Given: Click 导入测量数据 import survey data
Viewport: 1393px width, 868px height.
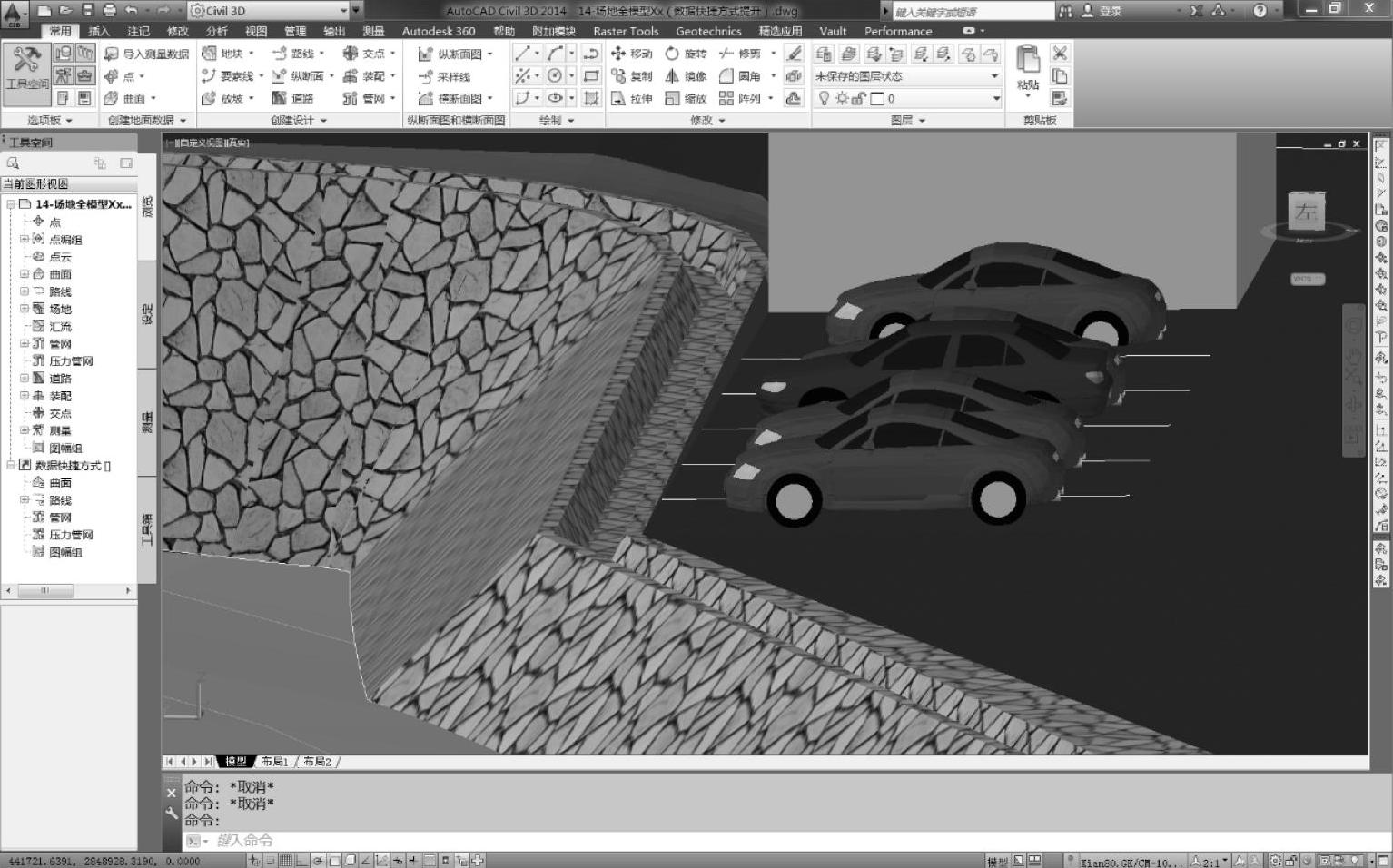Looking at the screenshot, I should pyautogui.click(x=147, y=54).
